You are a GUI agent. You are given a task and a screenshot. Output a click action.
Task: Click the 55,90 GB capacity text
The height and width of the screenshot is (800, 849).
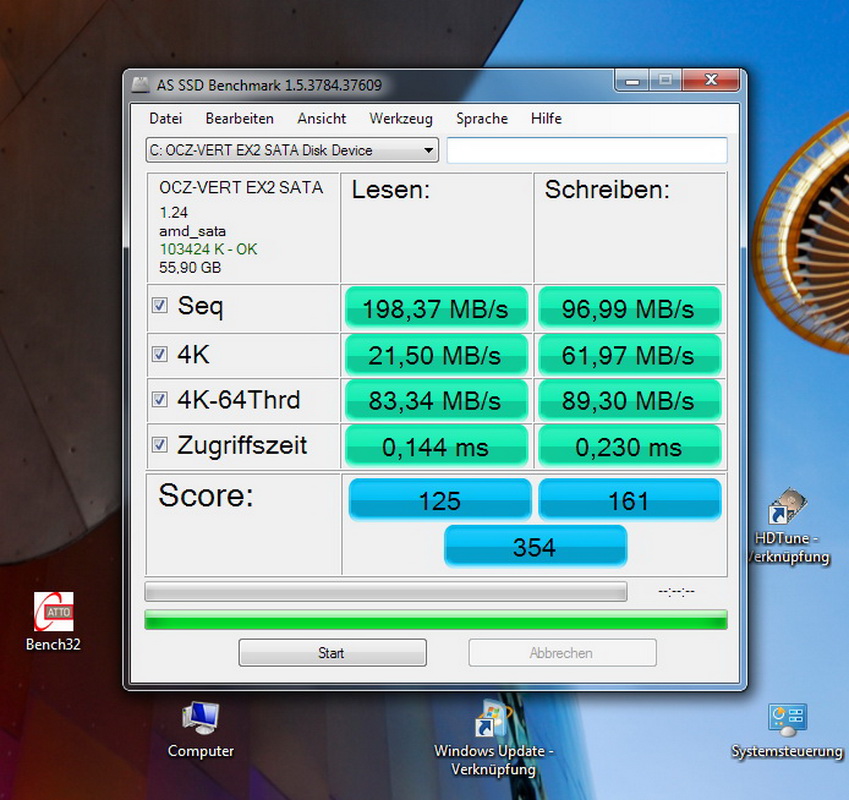[190, 267]
